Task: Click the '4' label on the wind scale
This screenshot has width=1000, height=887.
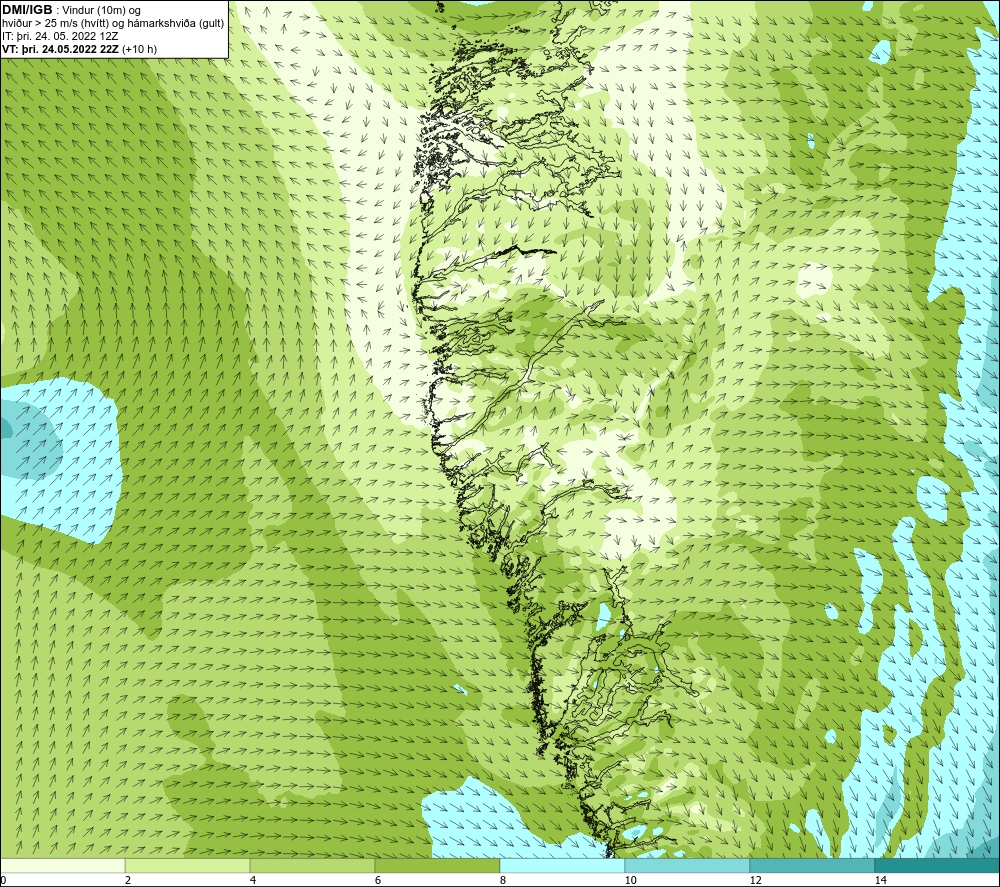Action: pyautogui.click(x=253, y=881)
